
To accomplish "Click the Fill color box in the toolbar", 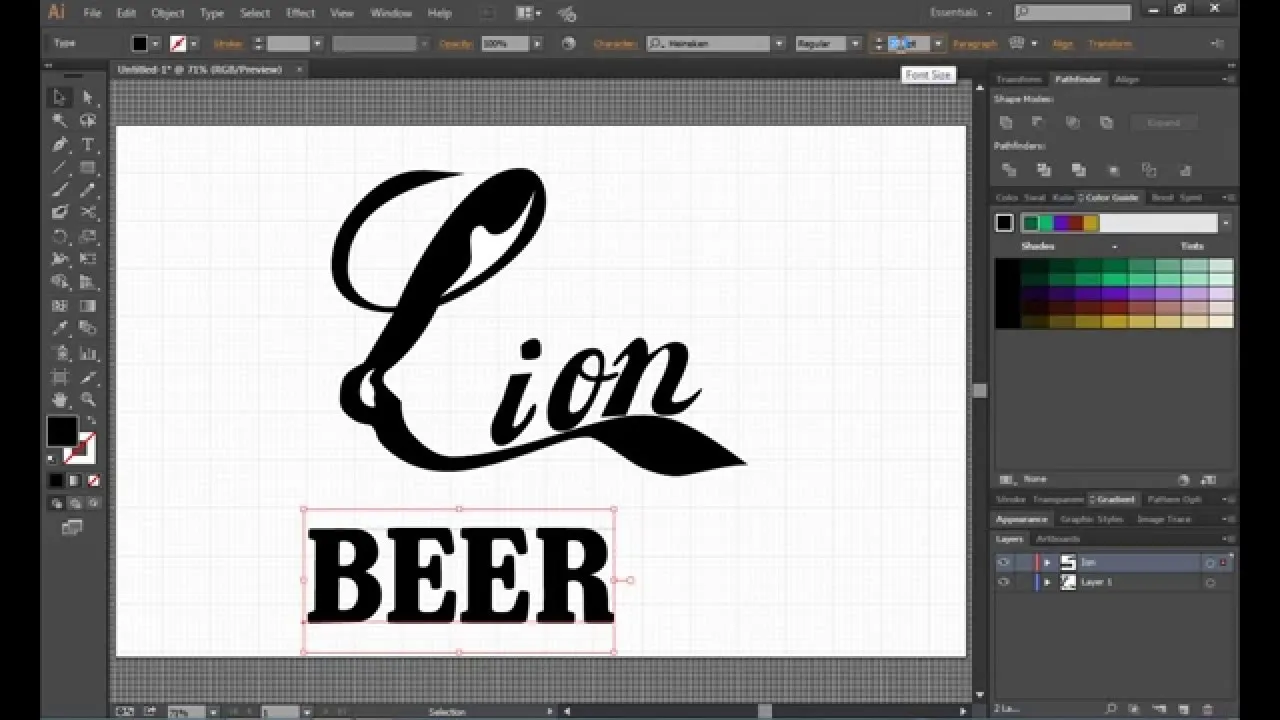I will click(62, 432).
